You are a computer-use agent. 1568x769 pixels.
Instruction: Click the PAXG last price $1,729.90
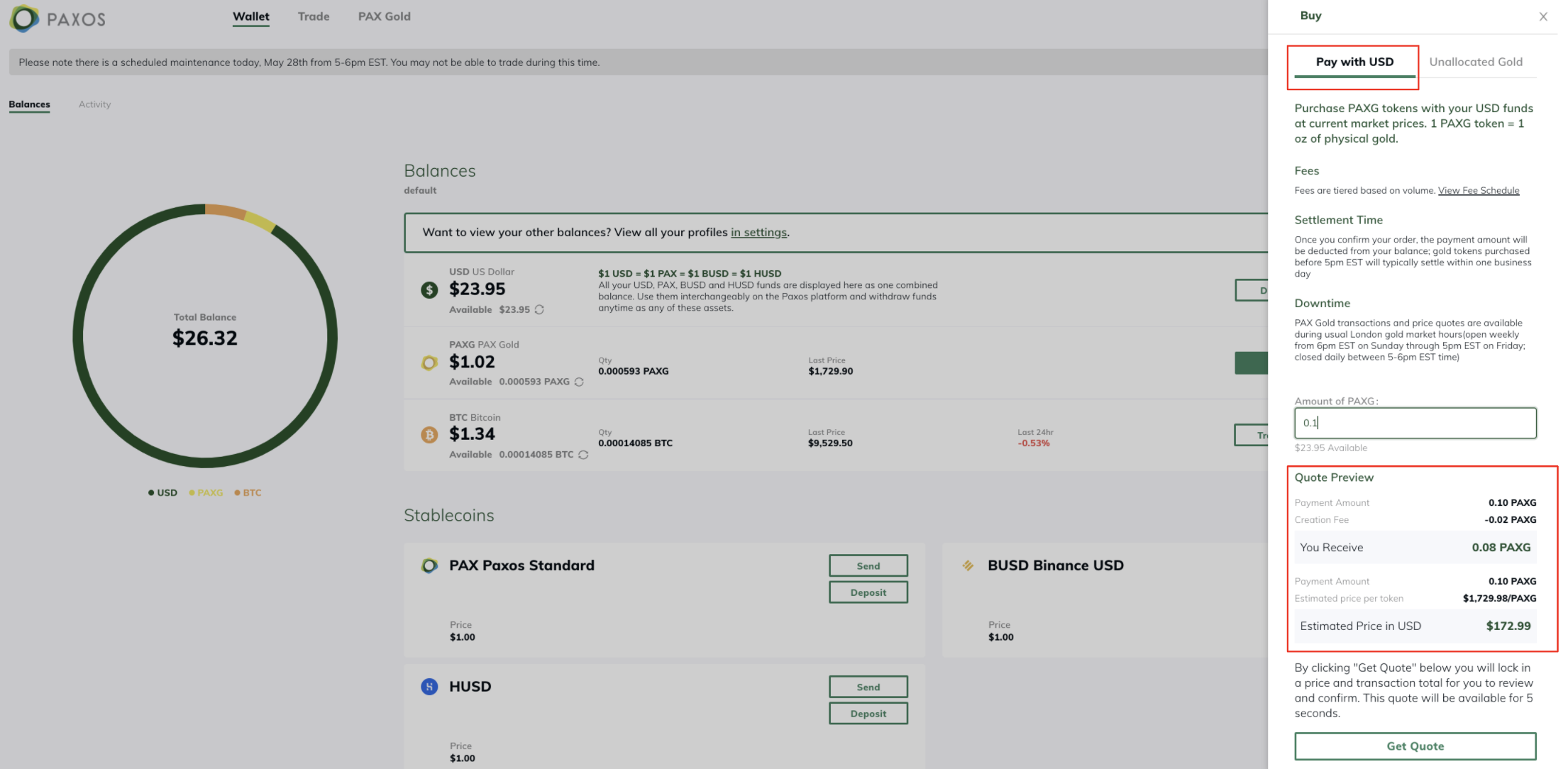click(x=831, y=371)
